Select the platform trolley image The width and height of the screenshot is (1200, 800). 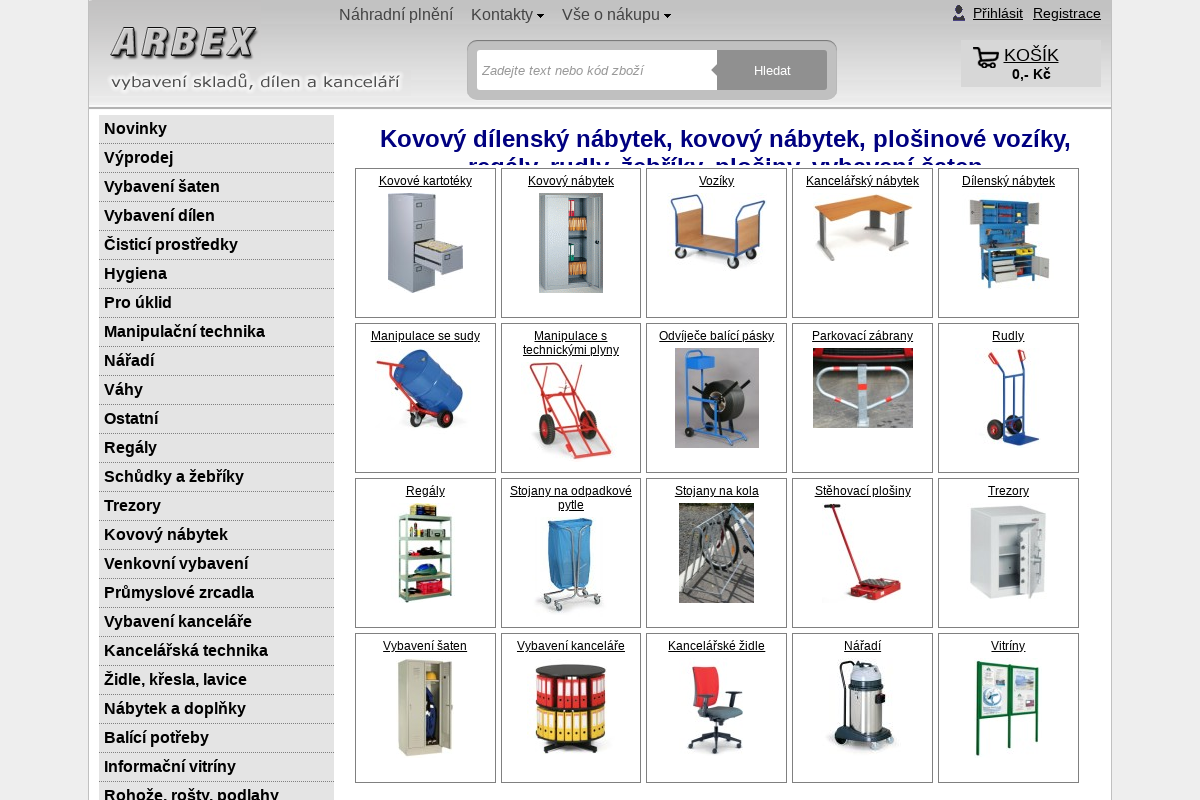click(x=716, y=231)
